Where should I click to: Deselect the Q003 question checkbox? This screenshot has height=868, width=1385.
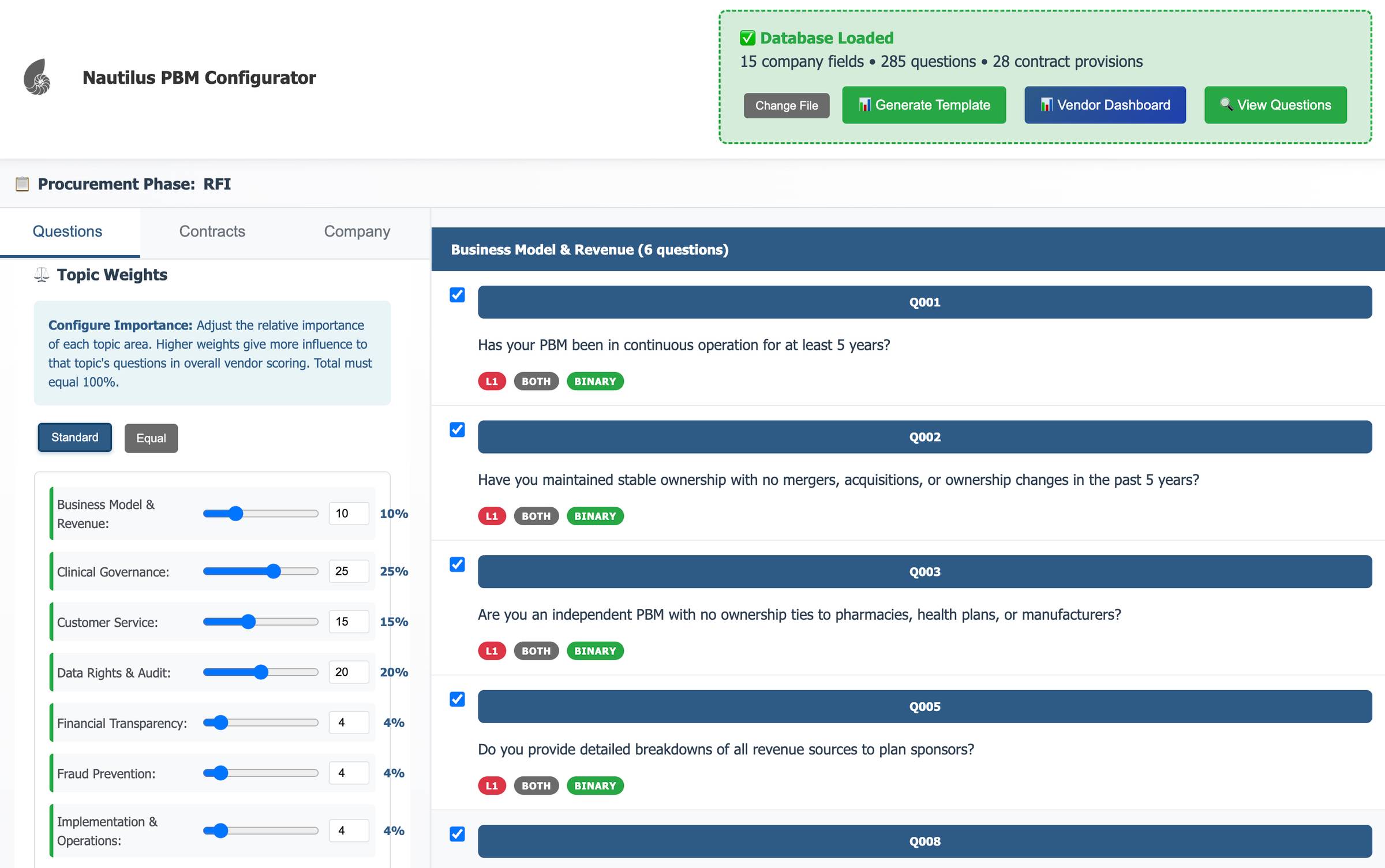click(x=457, y=564)
